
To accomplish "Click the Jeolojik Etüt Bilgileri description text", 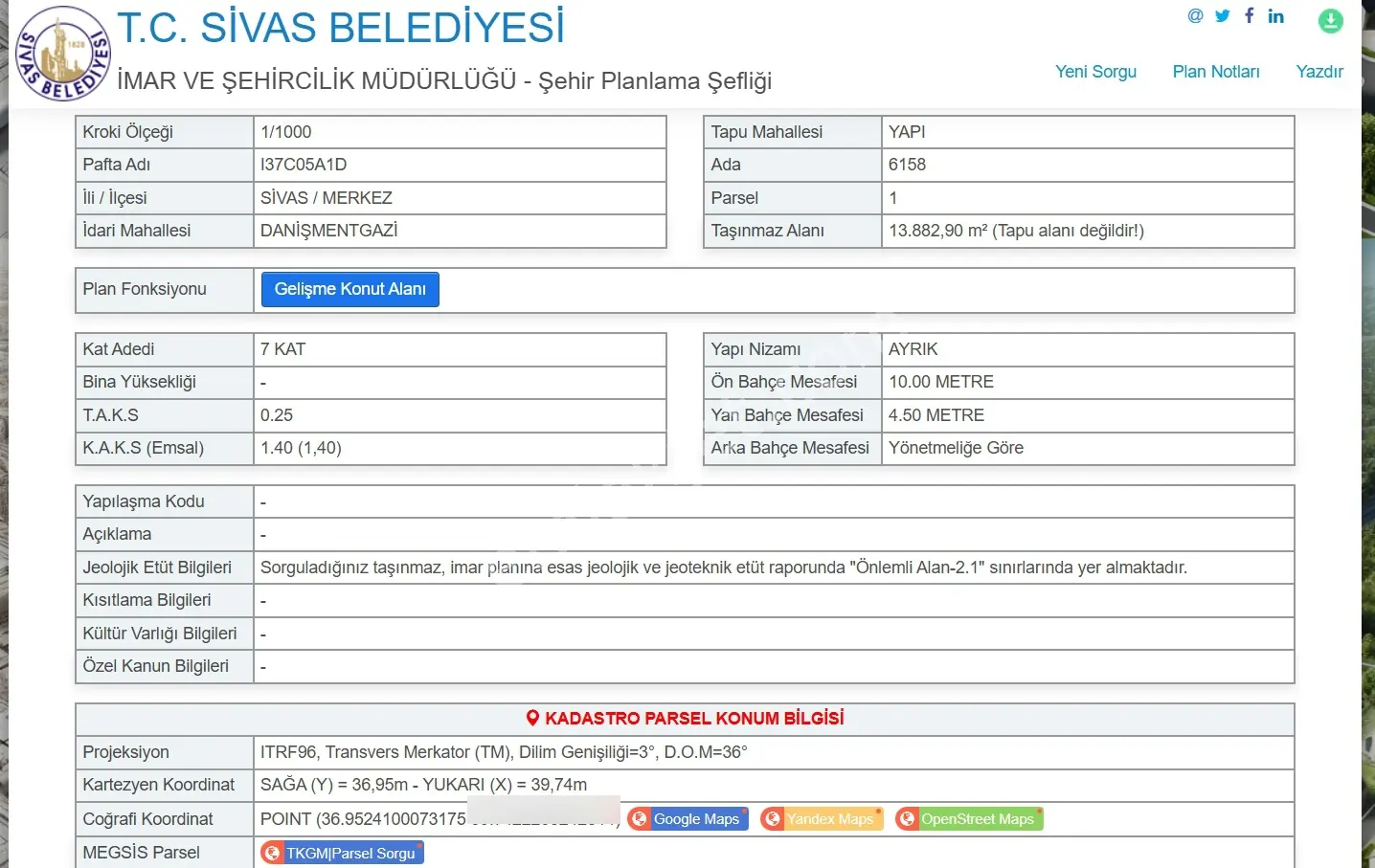I will pos(724,568).
